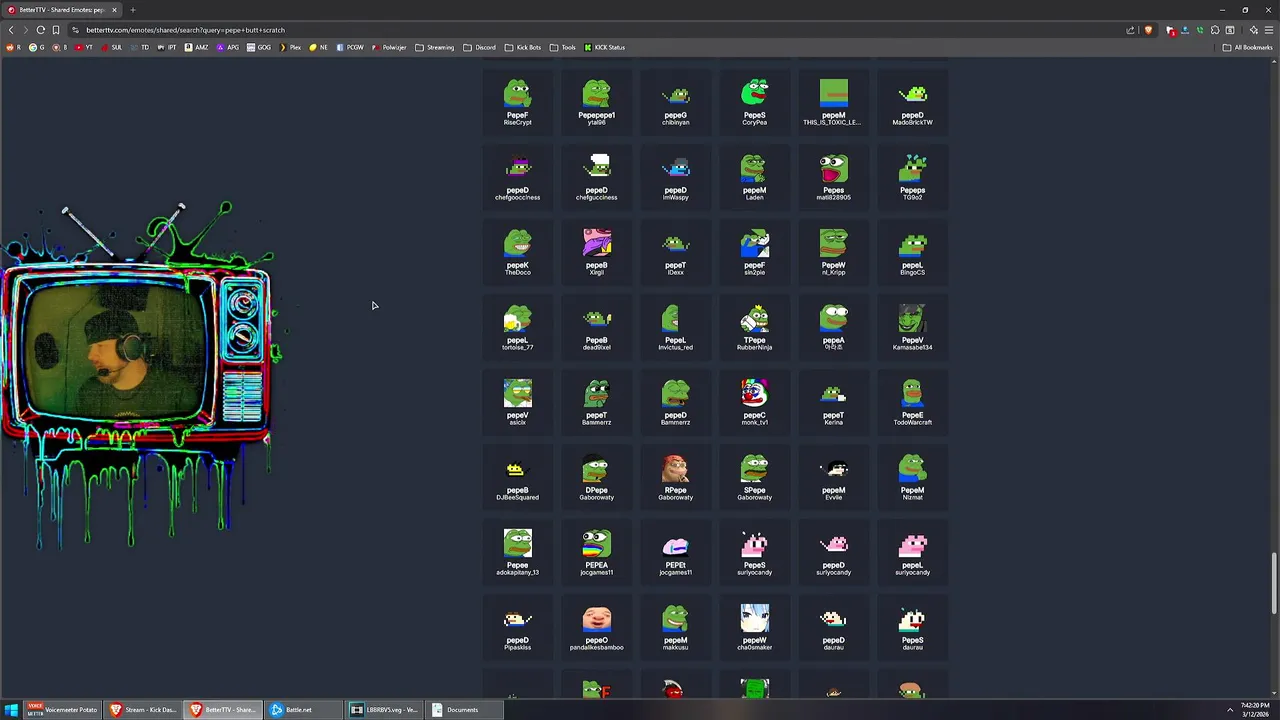This screenshot has height=720, width=1280.
Task: Open the TPepe emote by RubberNinja
Action: [x=754, y=326]
